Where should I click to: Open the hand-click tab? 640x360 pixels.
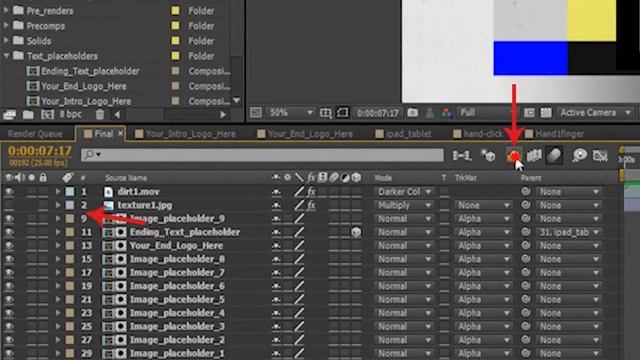(478, 134)
